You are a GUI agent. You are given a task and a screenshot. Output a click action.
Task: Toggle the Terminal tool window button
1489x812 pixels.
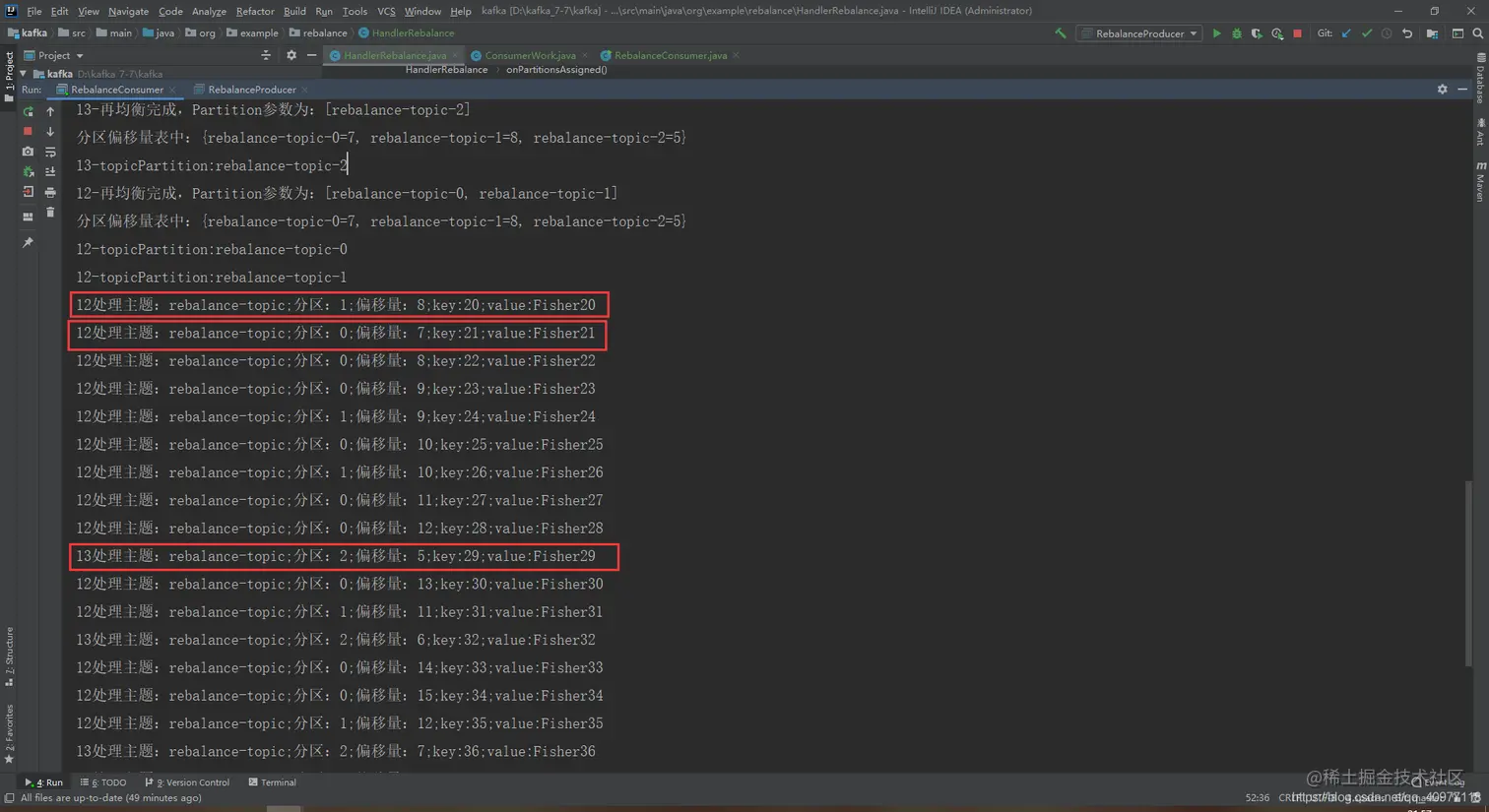tap(273, 782)
